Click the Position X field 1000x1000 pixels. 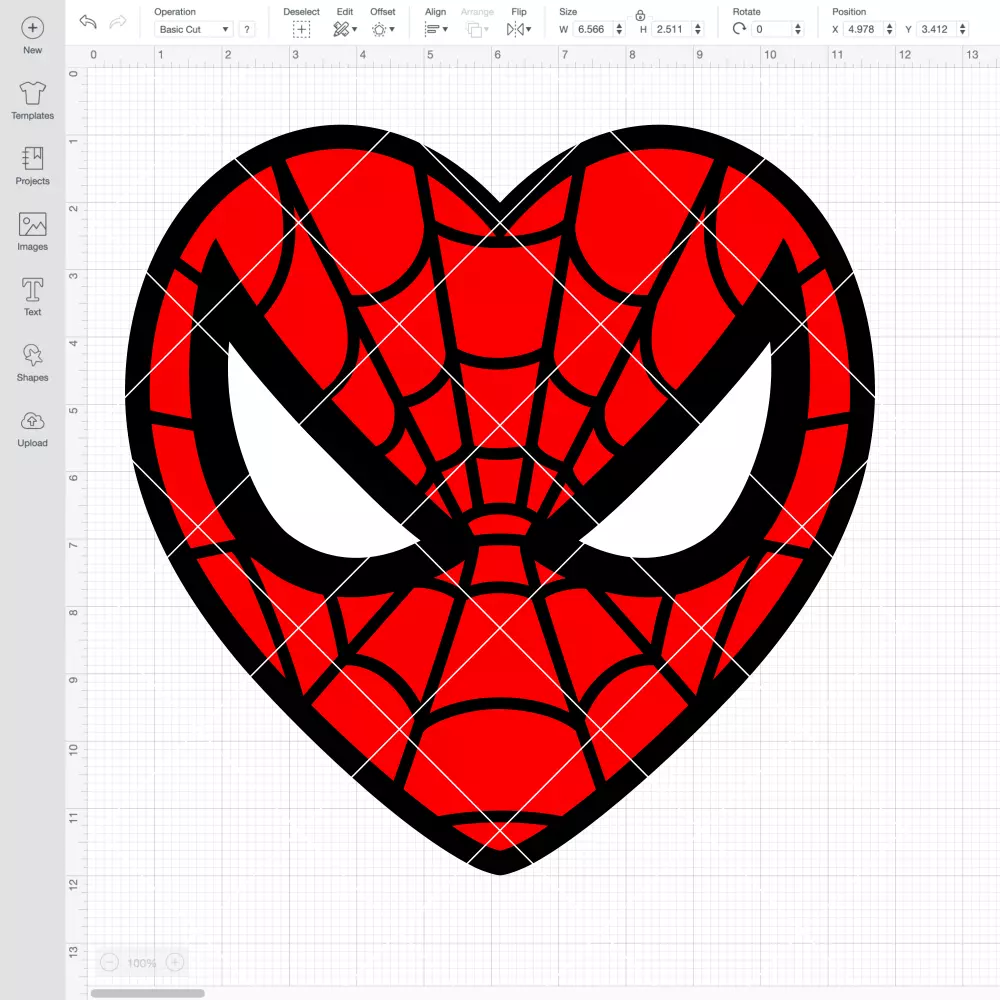coord(863,29)
